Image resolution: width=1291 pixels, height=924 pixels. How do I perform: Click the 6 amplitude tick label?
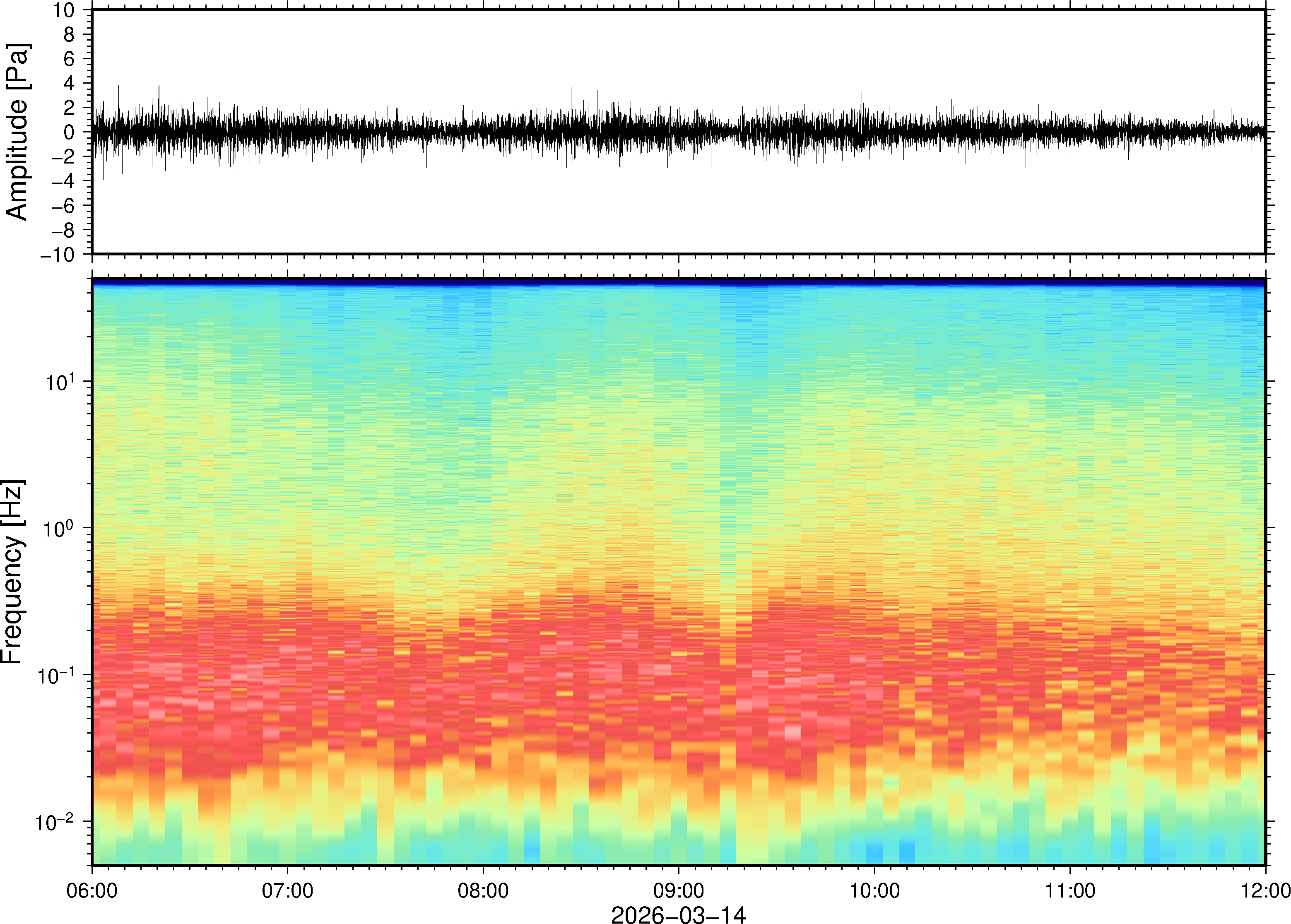(70, 59)
